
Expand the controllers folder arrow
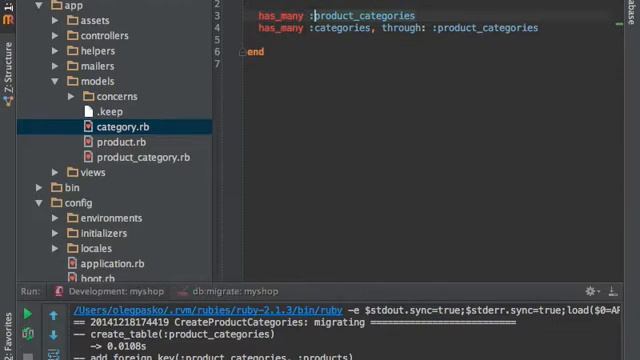click(55, 36)
